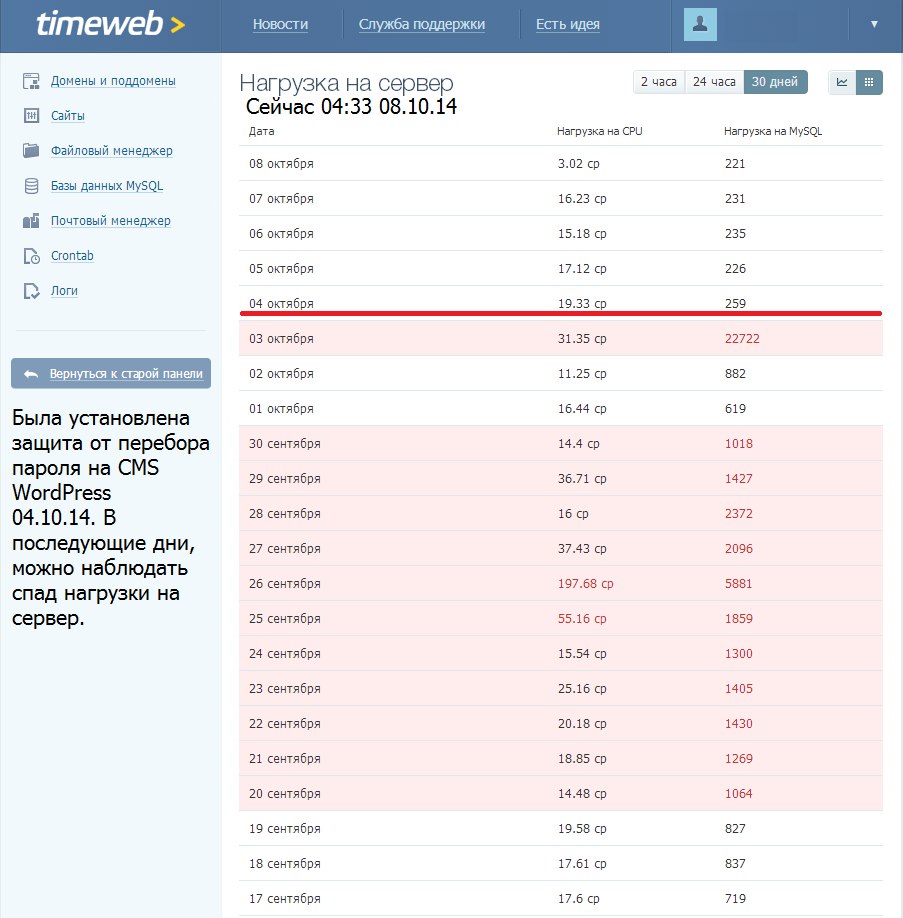This screenshot has width=903, height=918.
Task: Open the Есть идея link
Action: pyautogui.click(x=567, y=25)
